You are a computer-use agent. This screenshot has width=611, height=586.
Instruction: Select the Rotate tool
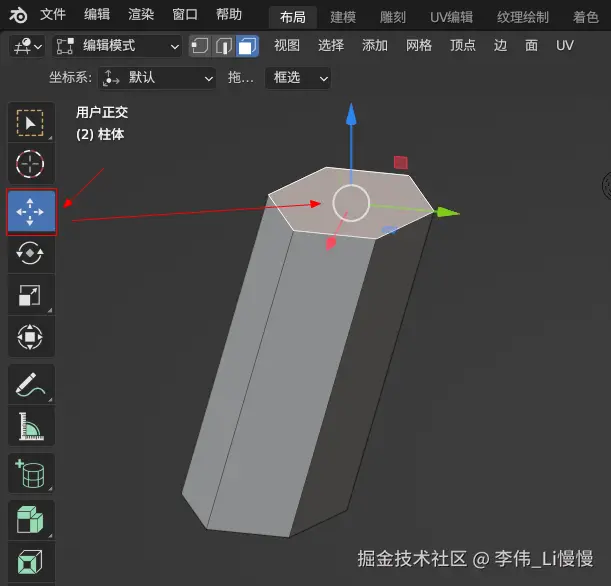(31, 253)
